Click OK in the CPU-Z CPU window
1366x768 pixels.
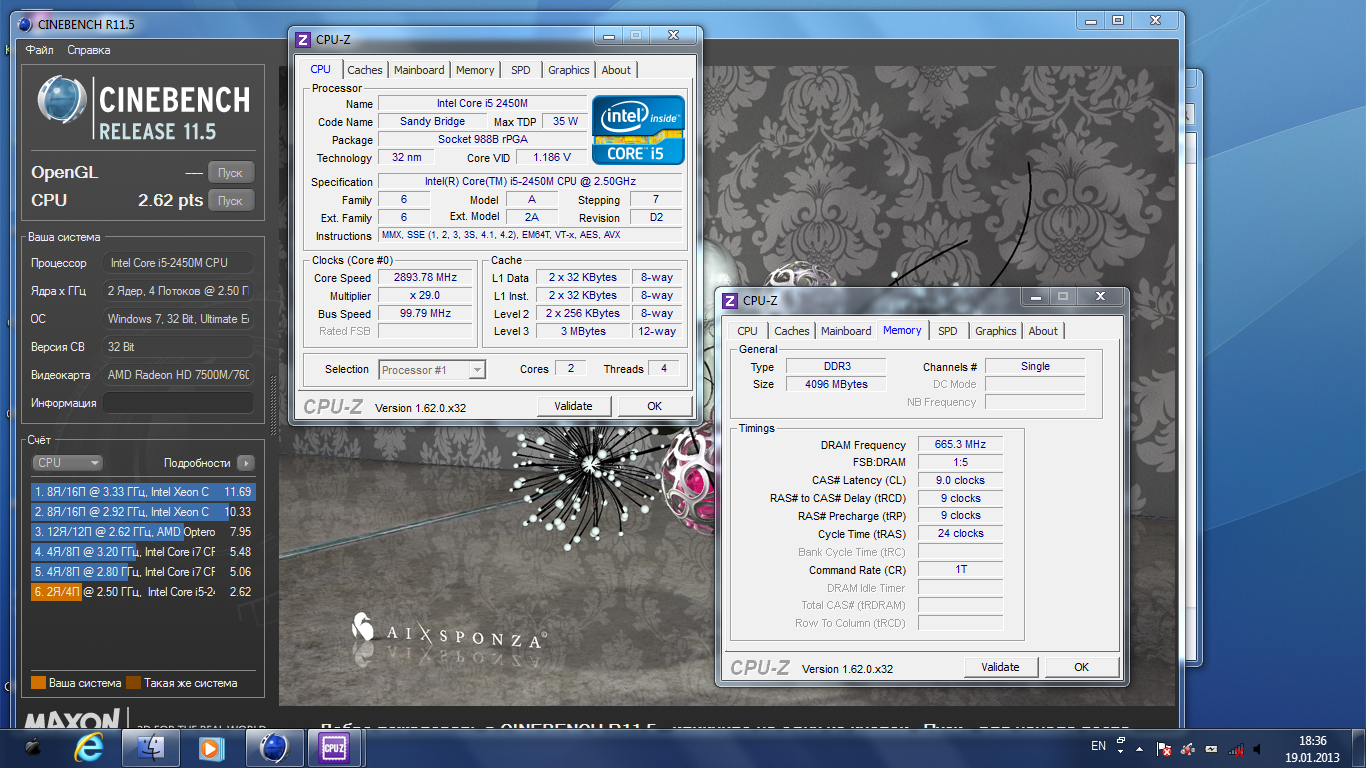654,406
